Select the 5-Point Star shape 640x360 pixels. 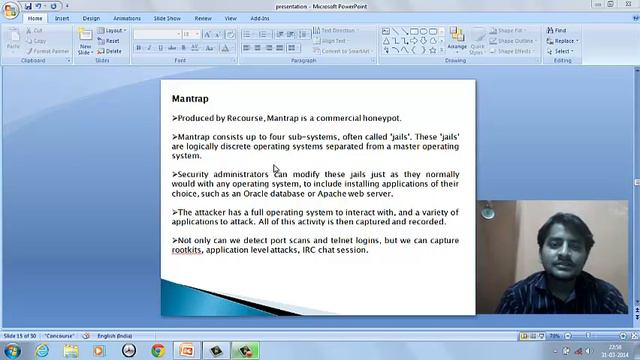[x=433, y=50]
